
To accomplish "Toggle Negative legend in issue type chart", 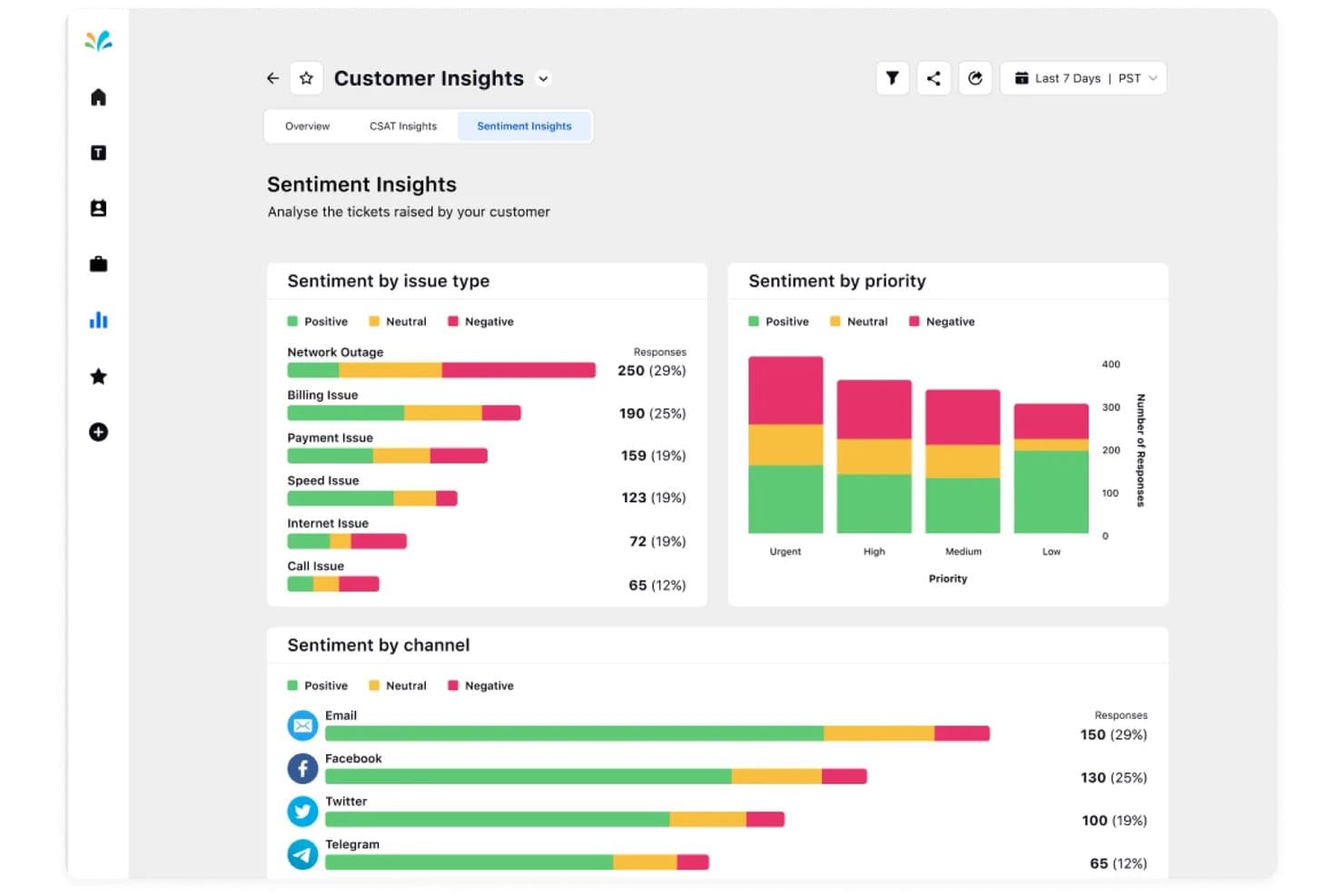I will click(x=480, y=321).
